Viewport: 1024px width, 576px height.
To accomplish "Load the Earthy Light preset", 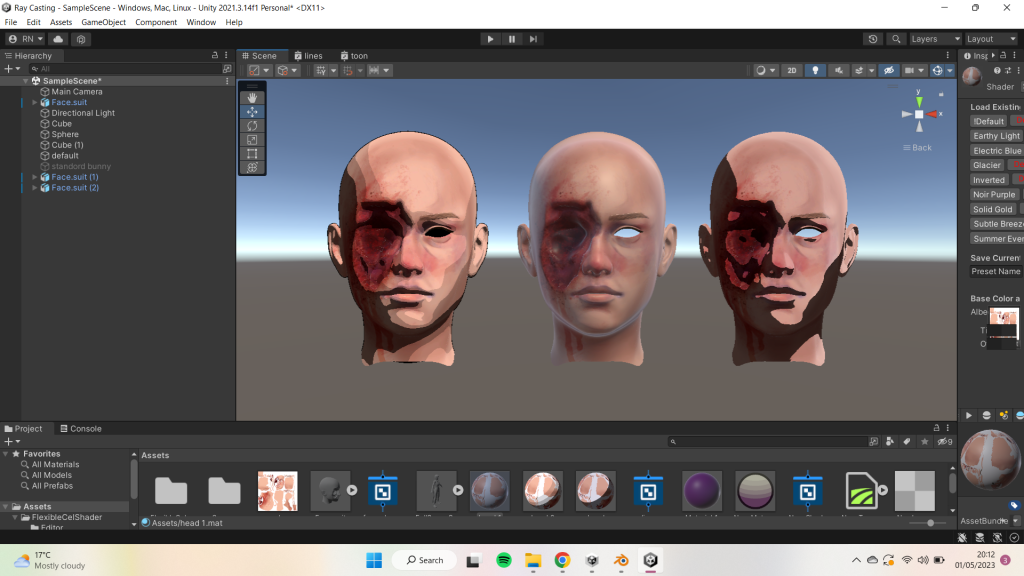I will coord(996,136).
